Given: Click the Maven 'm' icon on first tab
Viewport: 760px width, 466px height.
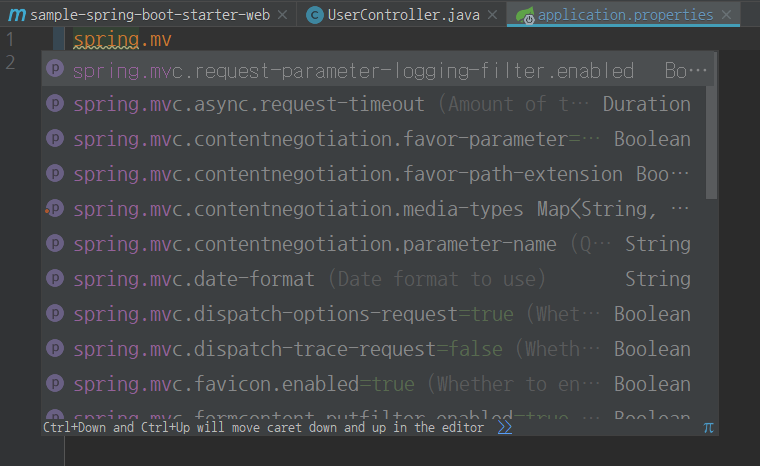Looking at the screenshot, I should (x=16, y=15).
